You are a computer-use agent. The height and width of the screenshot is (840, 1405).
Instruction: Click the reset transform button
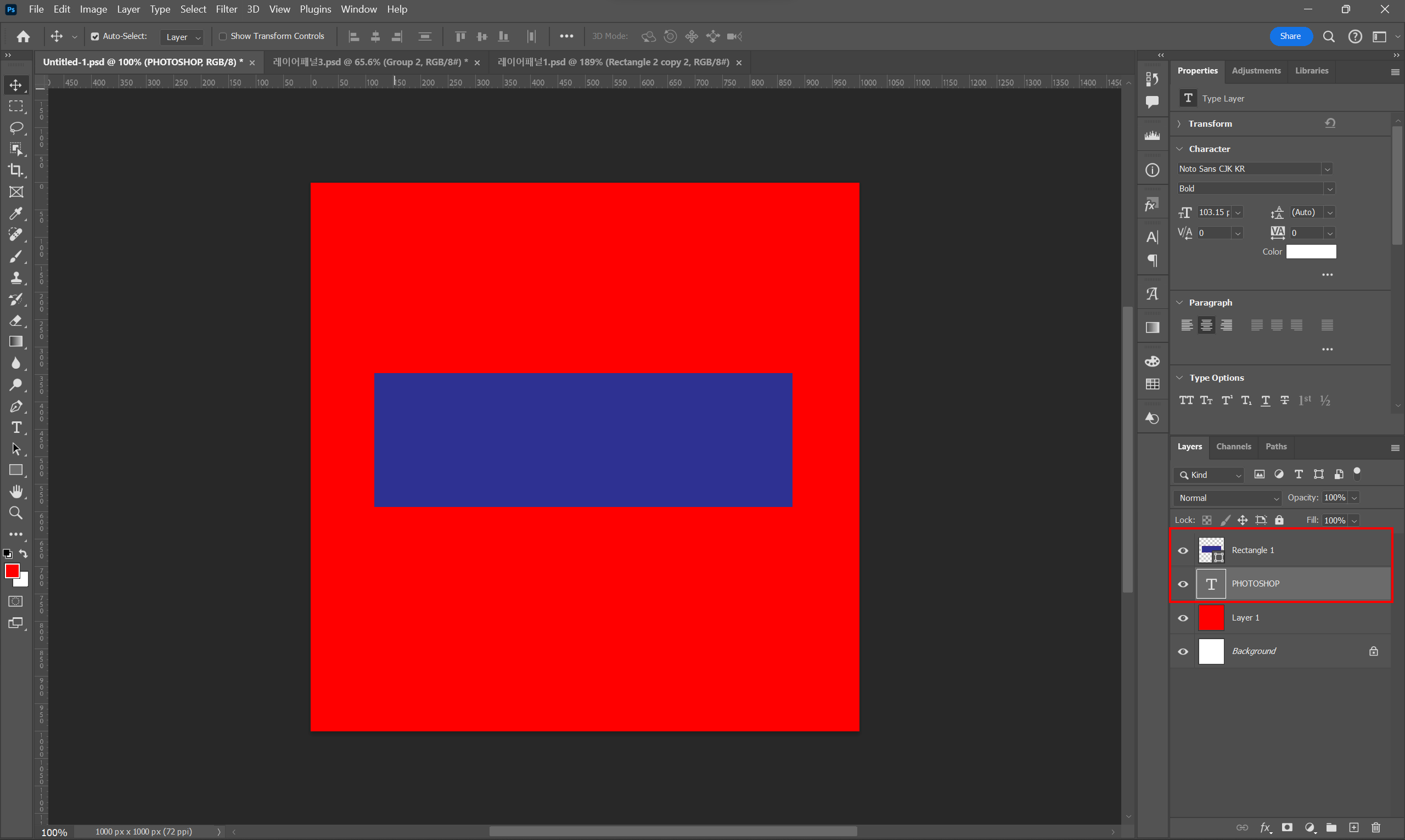point(1330,123)
